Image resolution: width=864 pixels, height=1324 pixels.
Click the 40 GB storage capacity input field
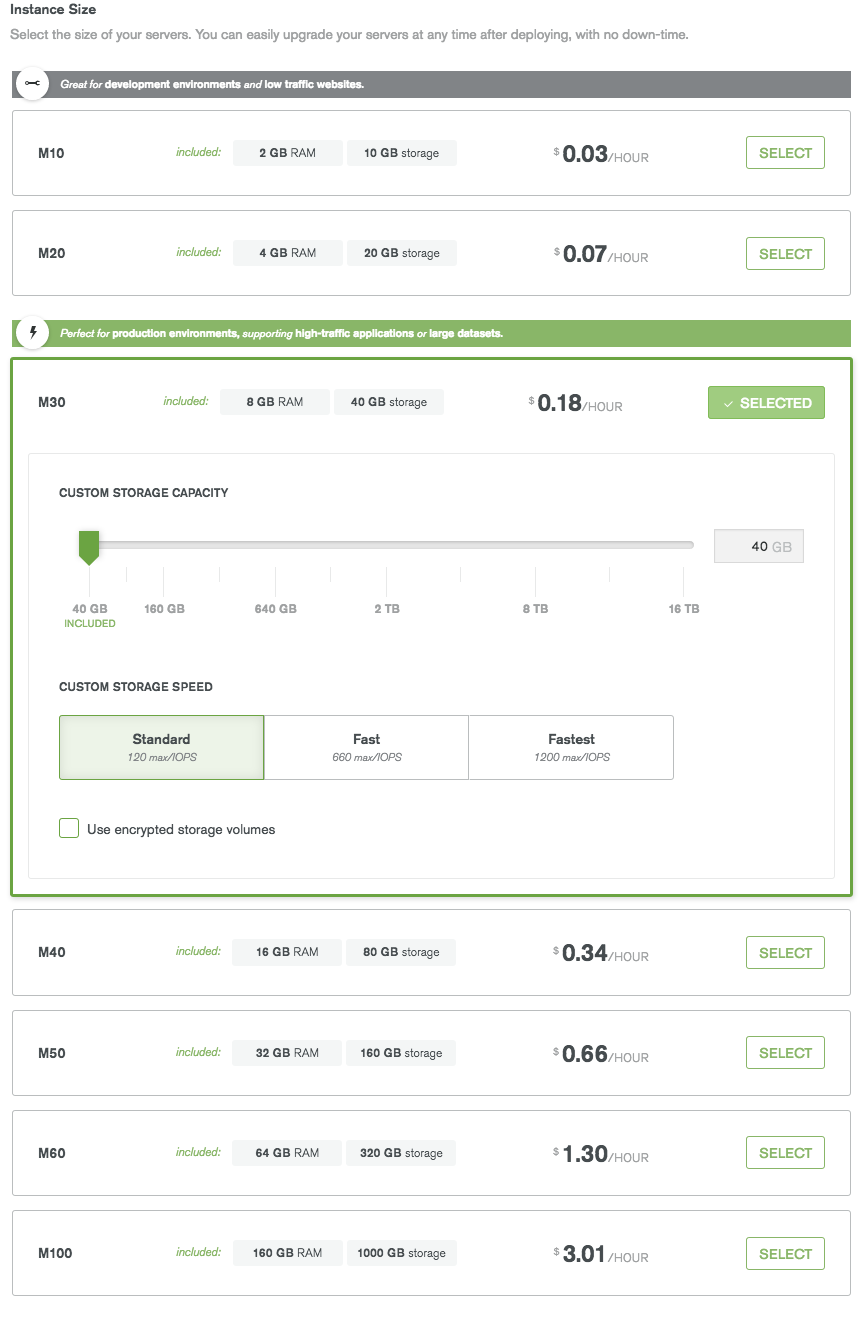click(759, 547)
